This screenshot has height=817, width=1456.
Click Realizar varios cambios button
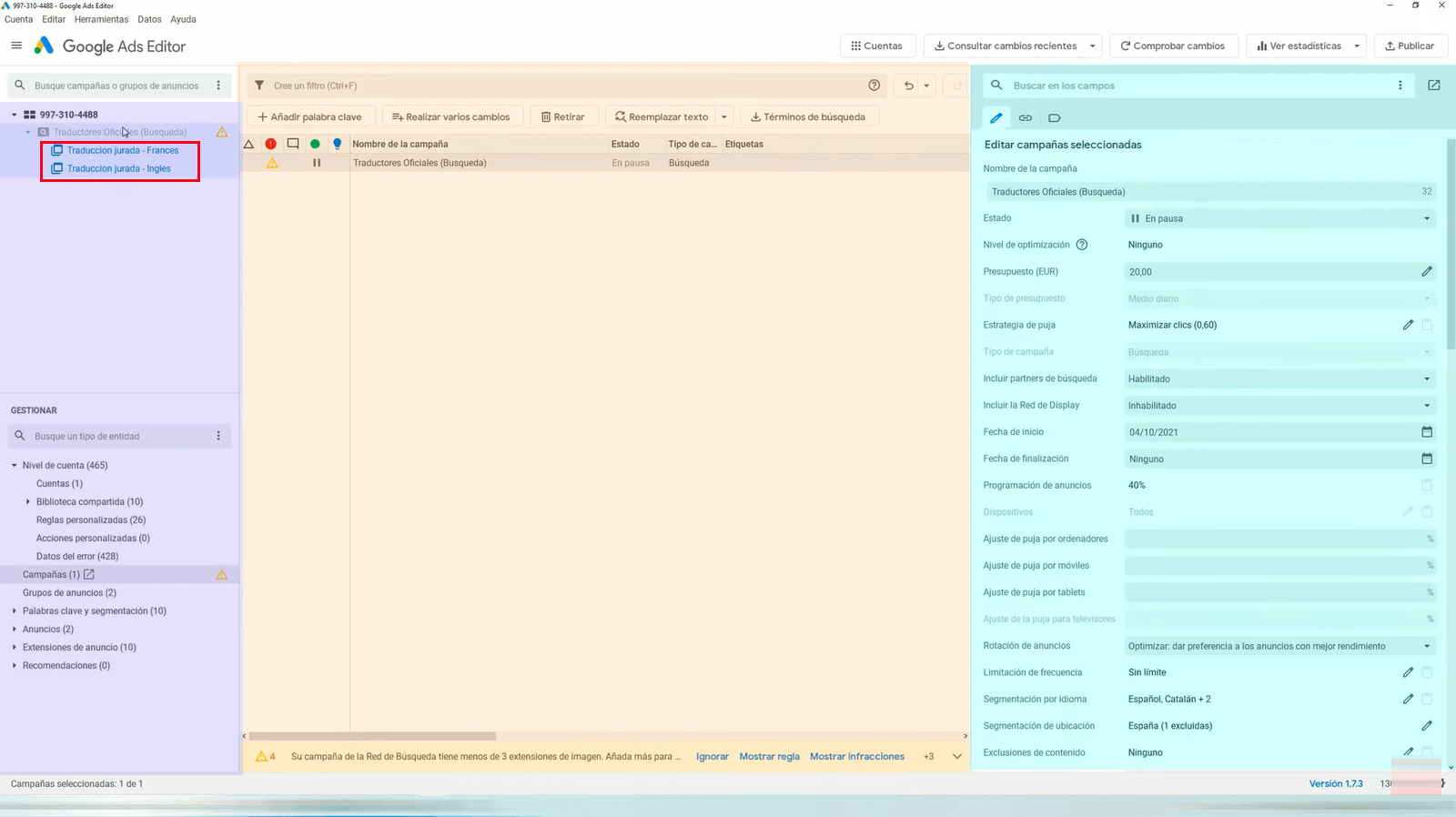click(452, 116)
